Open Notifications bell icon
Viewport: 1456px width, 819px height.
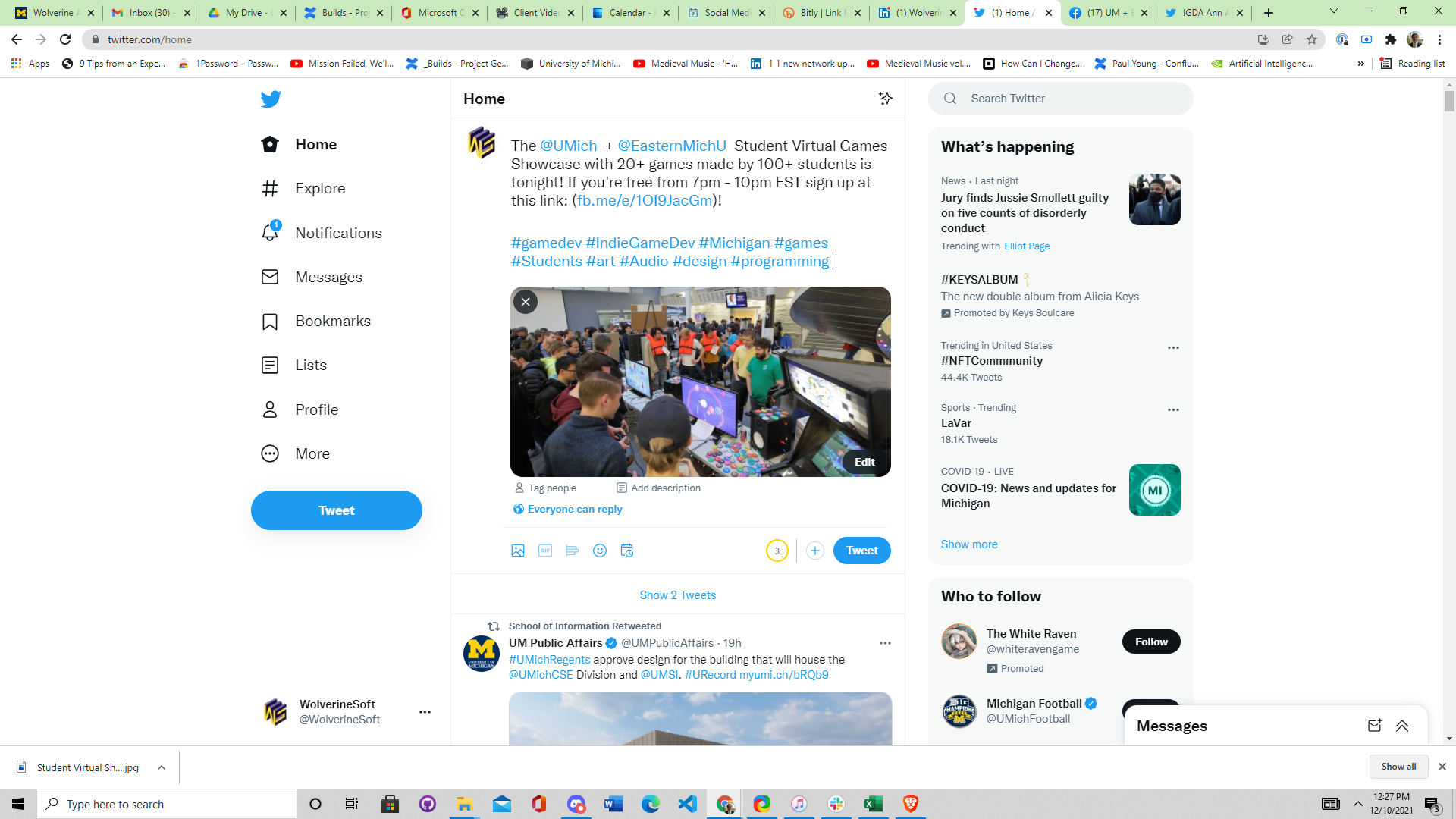click(270, 232)
